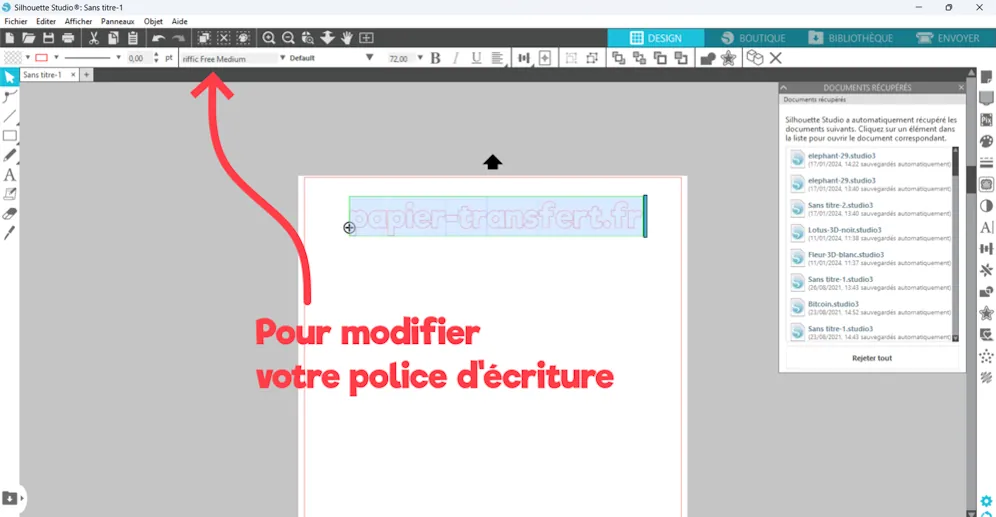
Task: Paste using the clipboard icon
Action: tap(133, 38)
